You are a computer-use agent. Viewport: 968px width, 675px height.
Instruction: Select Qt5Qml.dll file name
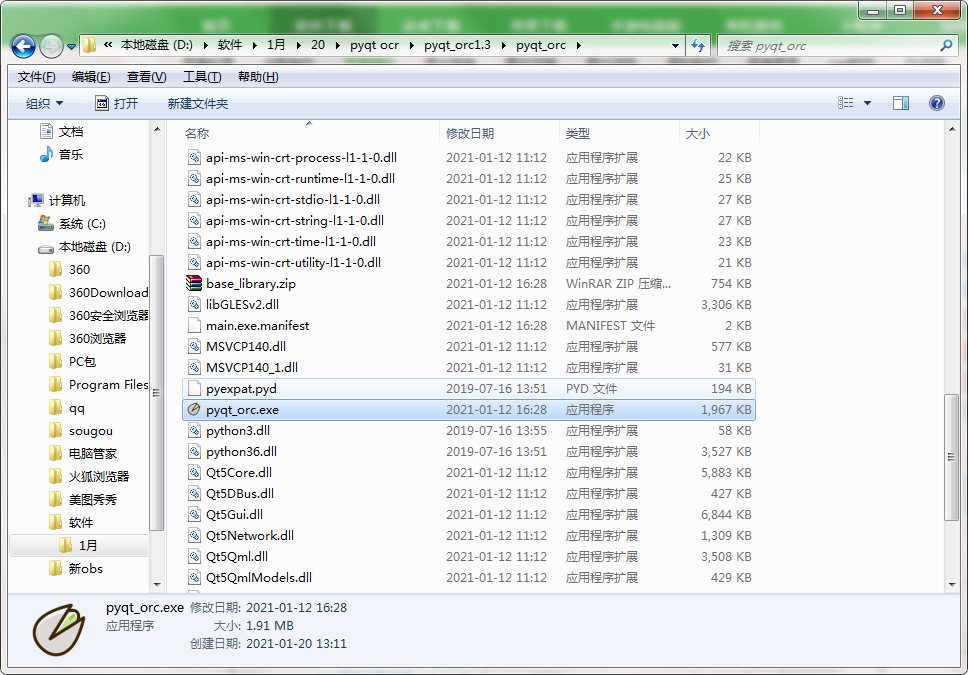(237, 556)
